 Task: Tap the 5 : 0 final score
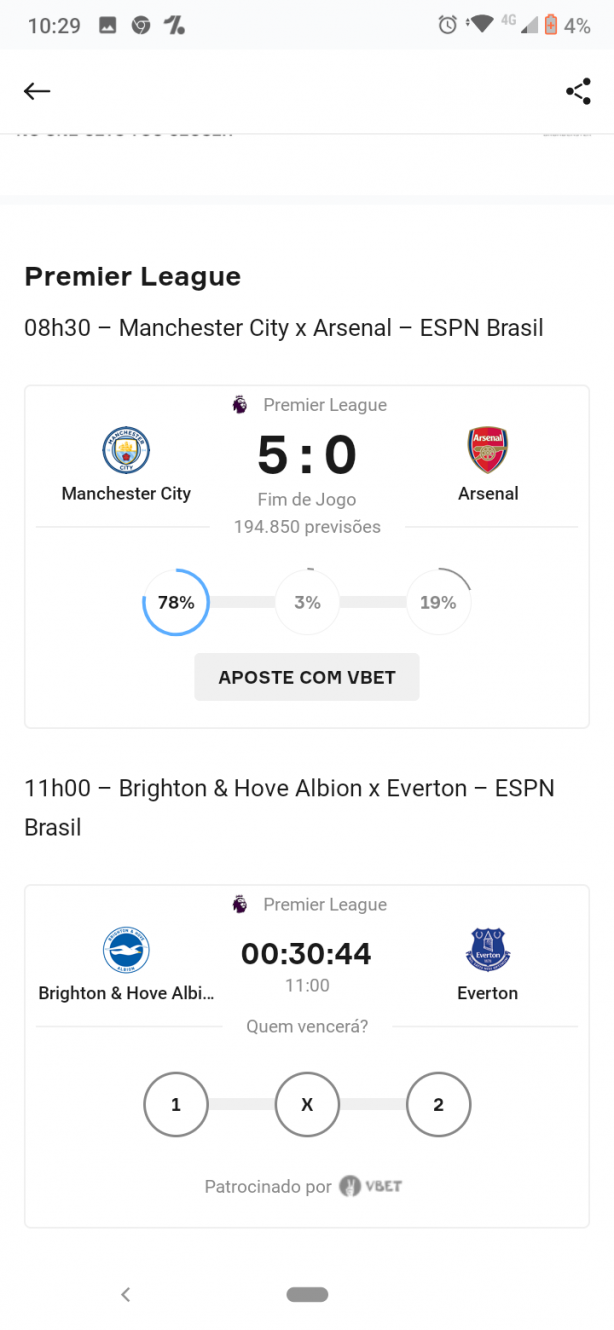[307, 455]
